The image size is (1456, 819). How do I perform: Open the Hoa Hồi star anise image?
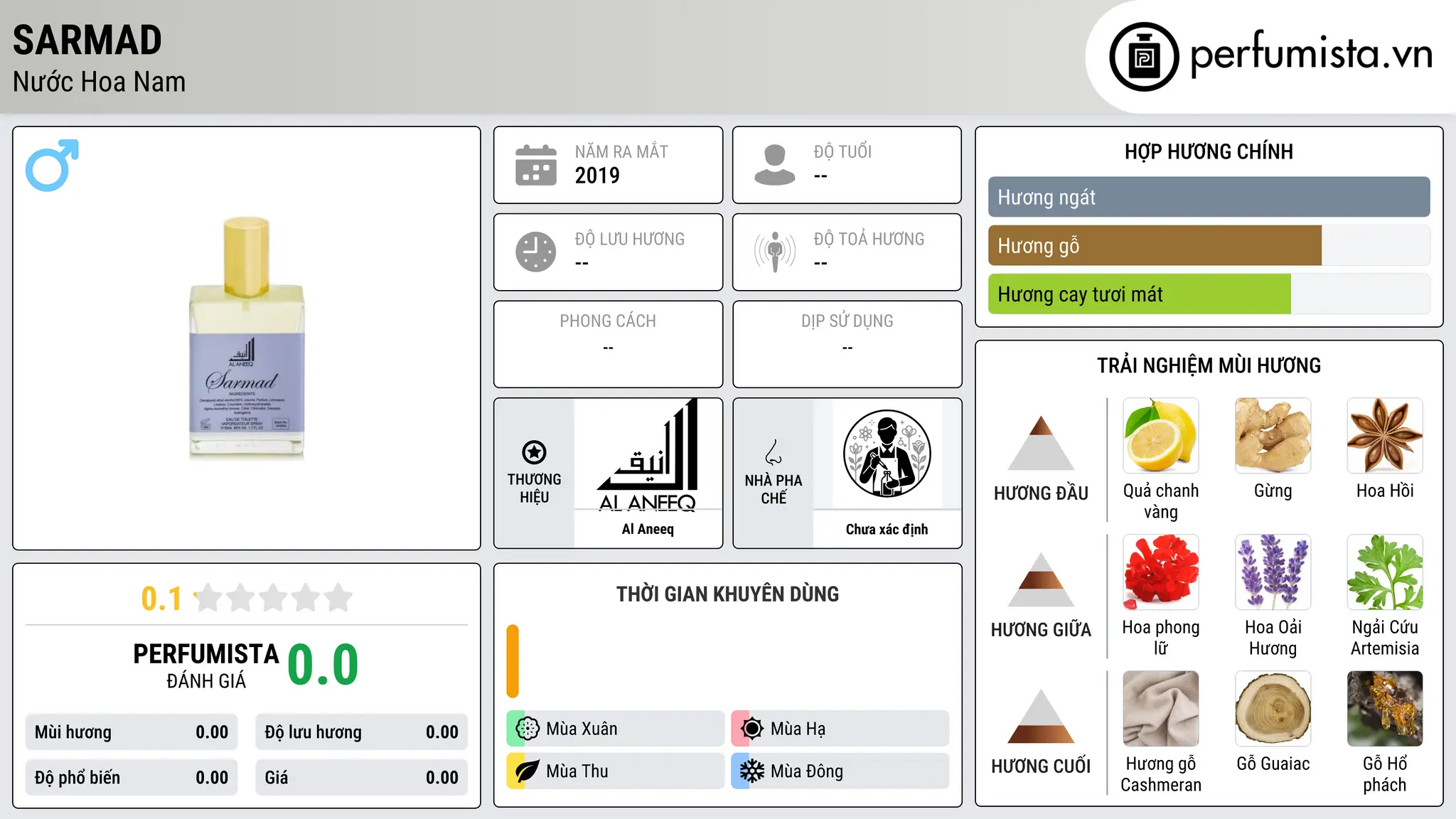pyautogui.click(x=1385, y=436)
